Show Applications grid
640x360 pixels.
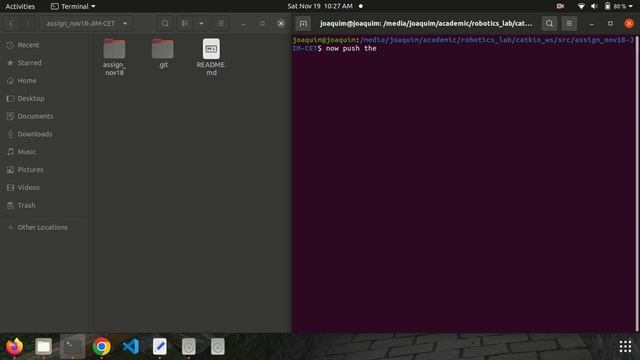(625, 346)
